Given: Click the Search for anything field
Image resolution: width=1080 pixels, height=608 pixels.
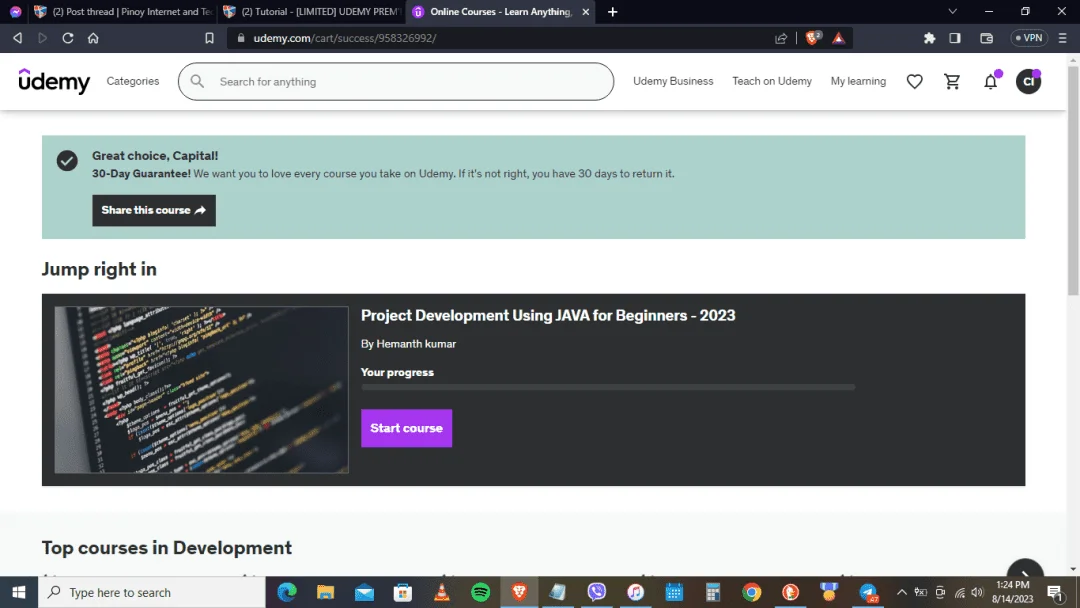Looking at the screenshot, I should 396,81.
